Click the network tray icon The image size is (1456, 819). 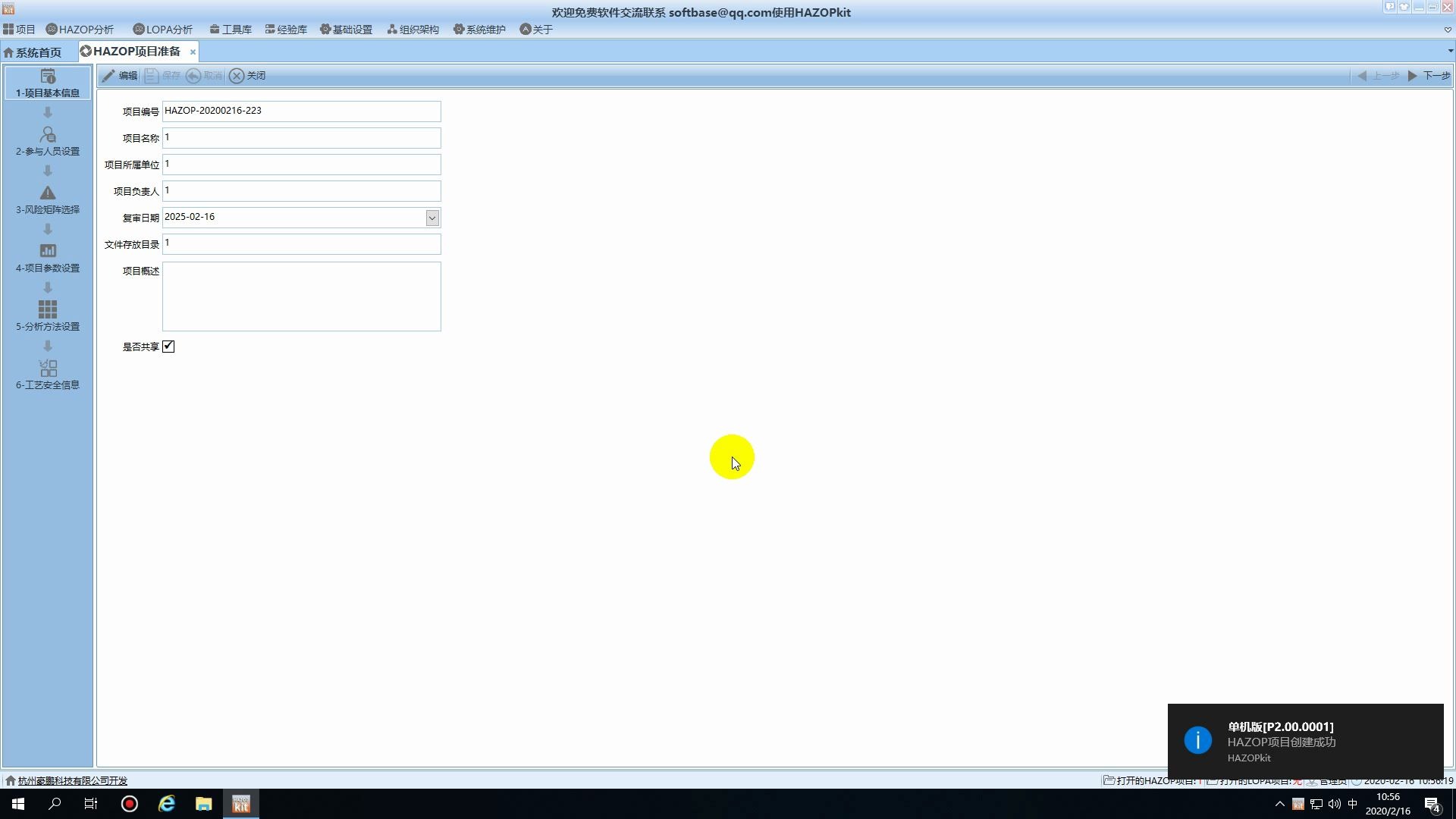[1316, 804]
